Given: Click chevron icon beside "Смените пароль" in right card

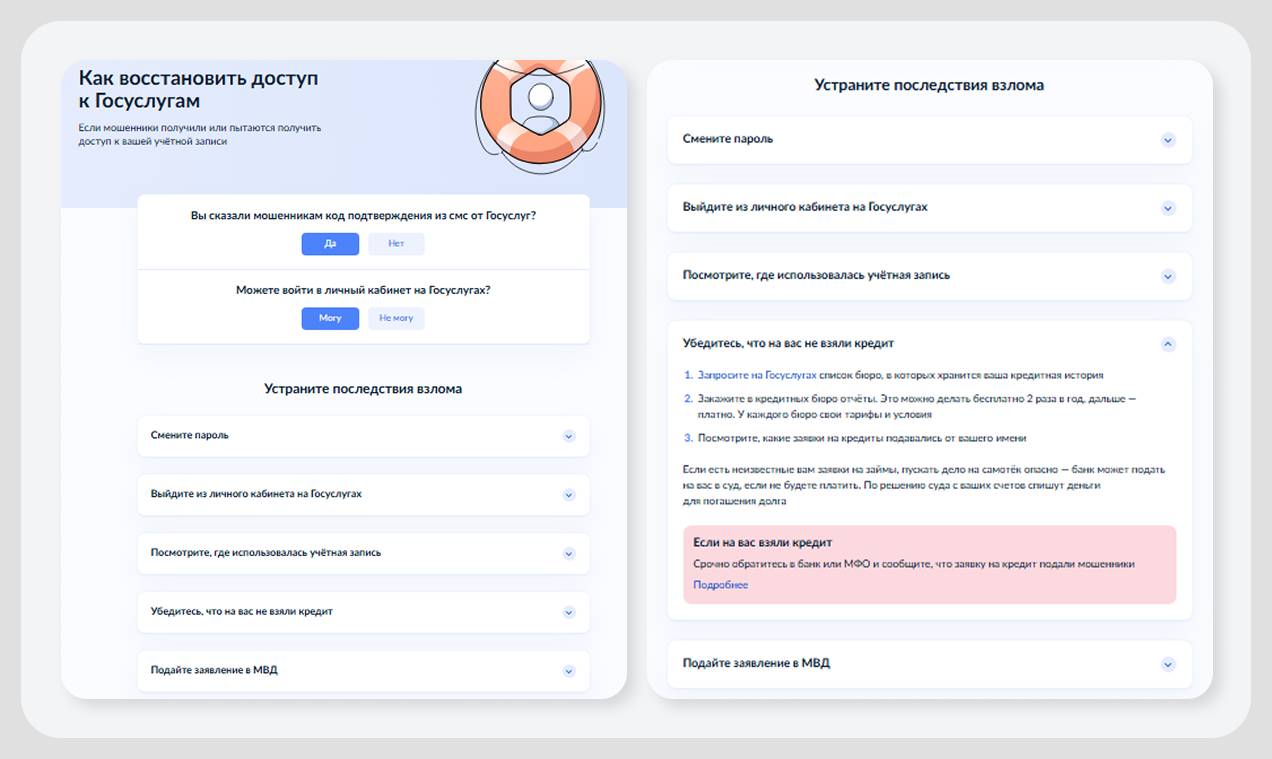Looking at the screenshot, I should [1168, 140].
